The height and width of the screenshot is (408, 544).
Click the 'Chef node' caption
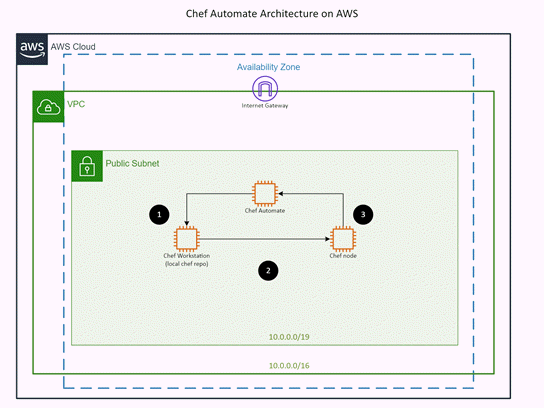tap(343, 256)
